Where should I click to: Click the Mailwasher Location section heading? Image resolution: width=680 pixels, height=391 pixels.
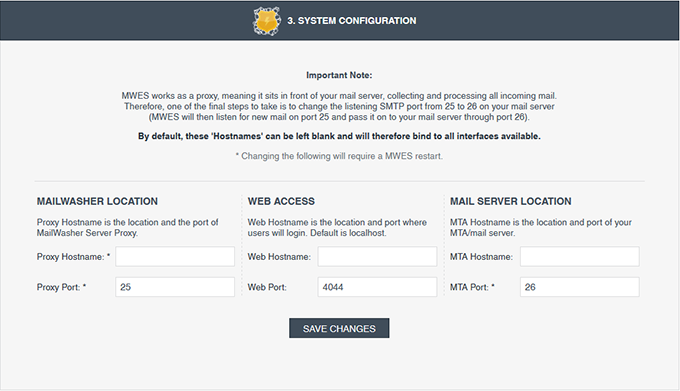97,201
